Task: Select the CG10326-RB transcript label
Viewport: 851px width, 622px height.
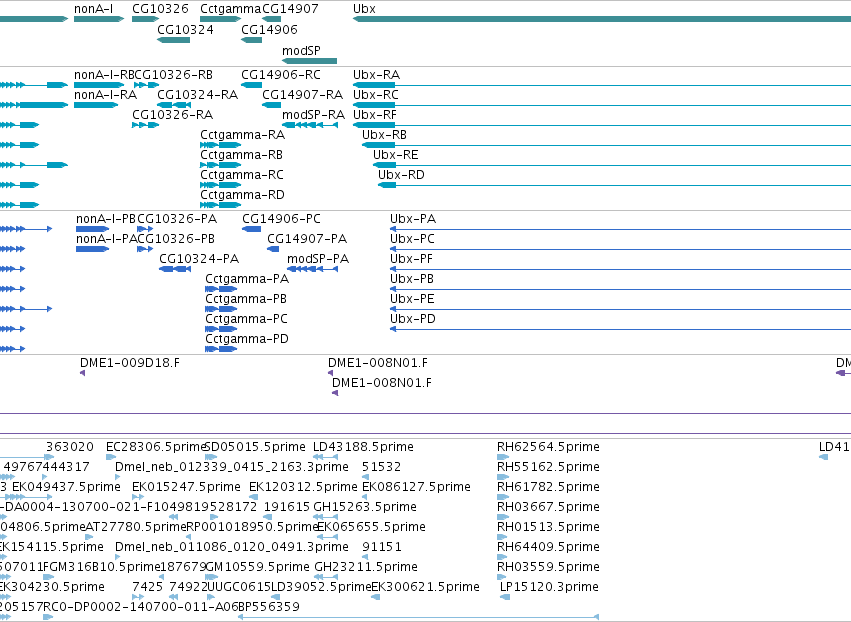Action: coord(173,74)
